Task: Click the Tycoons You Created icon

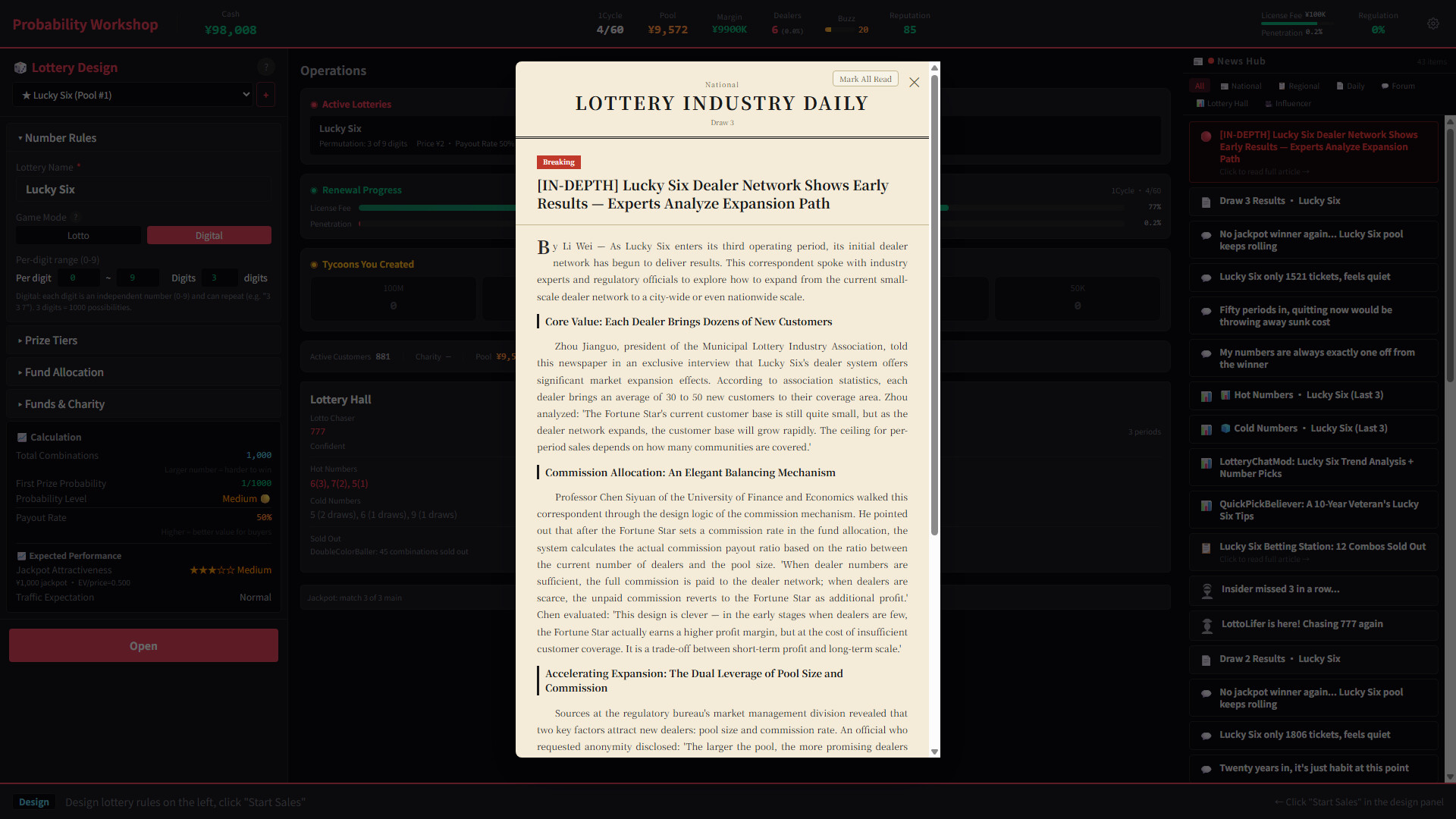Action: (x=314, y=265)
